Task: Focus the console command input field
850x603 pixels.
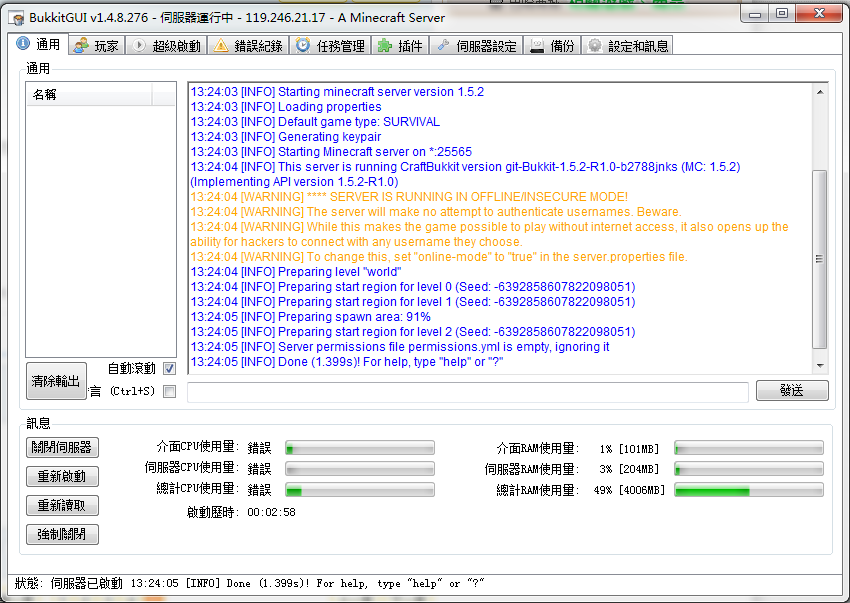Action: 467,392
